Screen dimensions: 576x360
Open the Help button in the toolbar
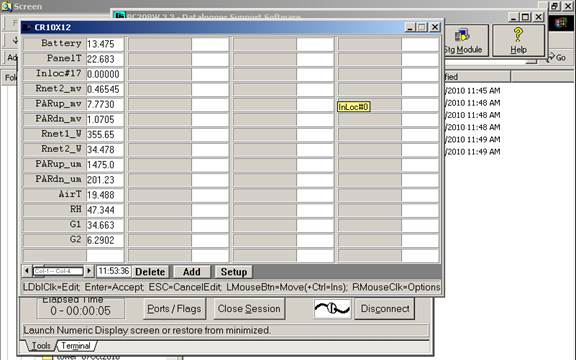(518, 40)
